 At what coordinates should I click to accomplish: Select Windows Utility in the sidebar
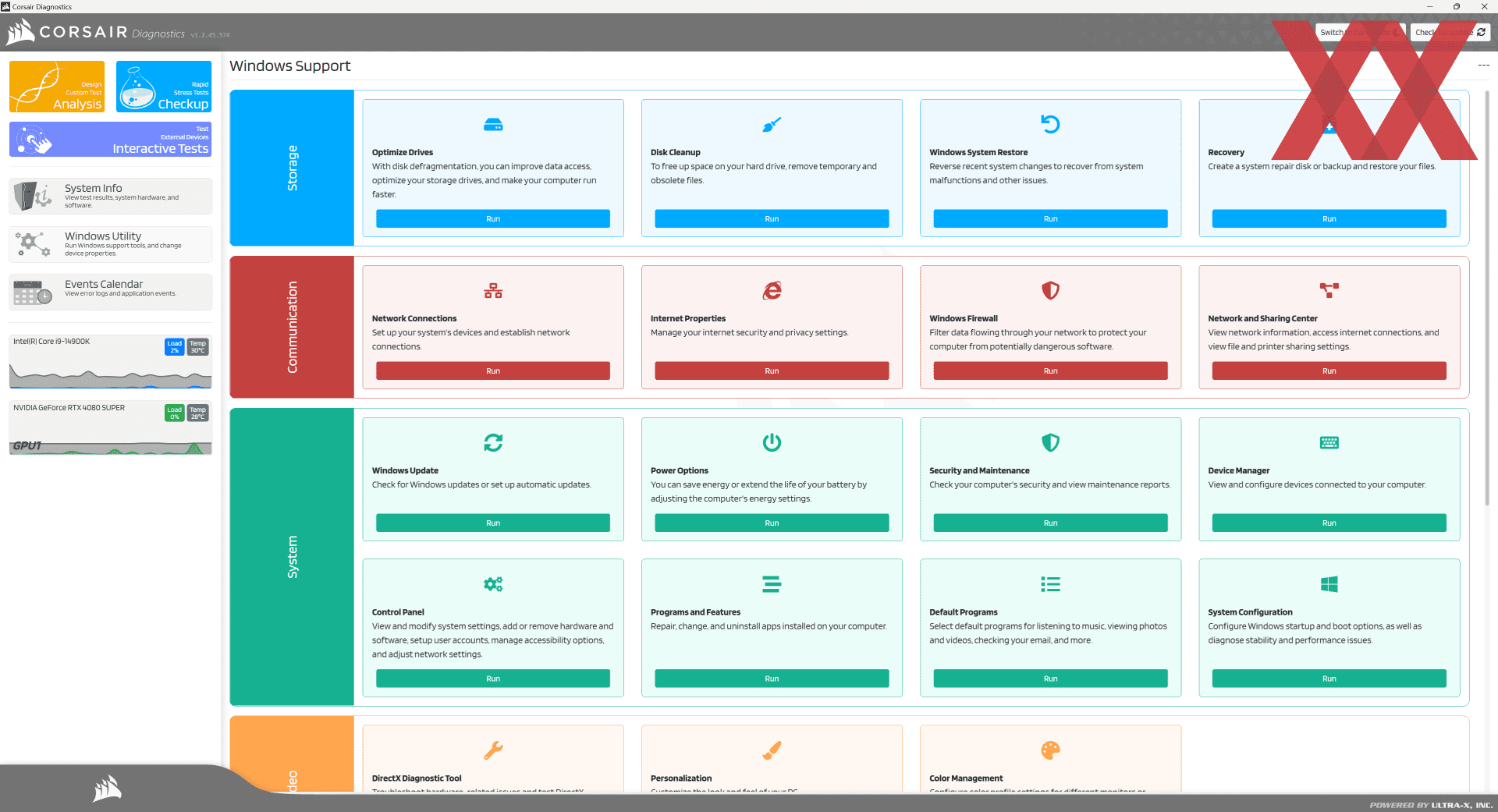click(110, 244)
